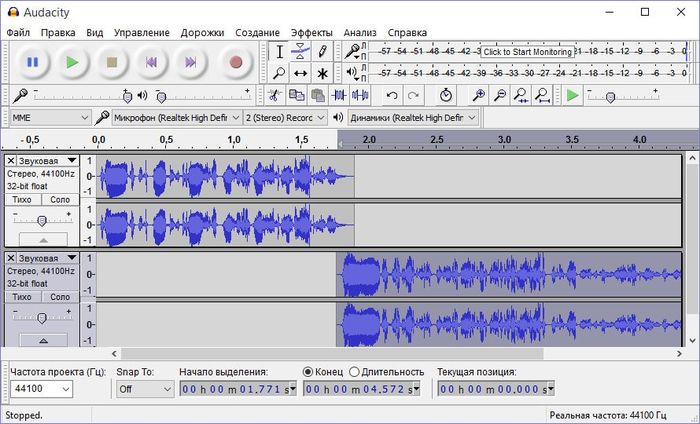This screenshot has height=424, width=700.
Task: Close the second audio track
Action: click(11, 259)
